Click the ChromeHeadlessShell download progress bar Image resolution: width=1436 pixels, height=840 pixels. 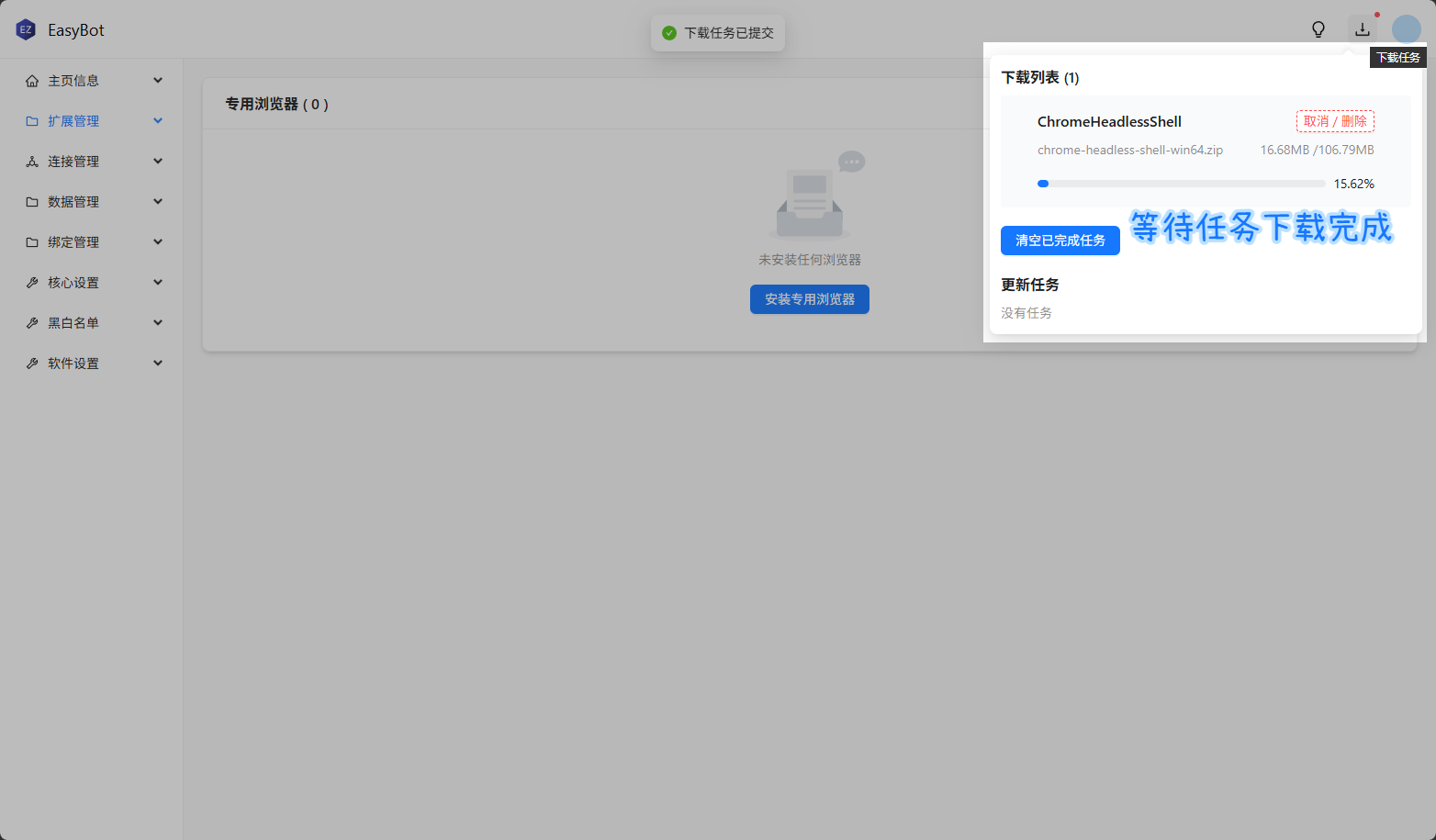click(x=1181, y=184)
